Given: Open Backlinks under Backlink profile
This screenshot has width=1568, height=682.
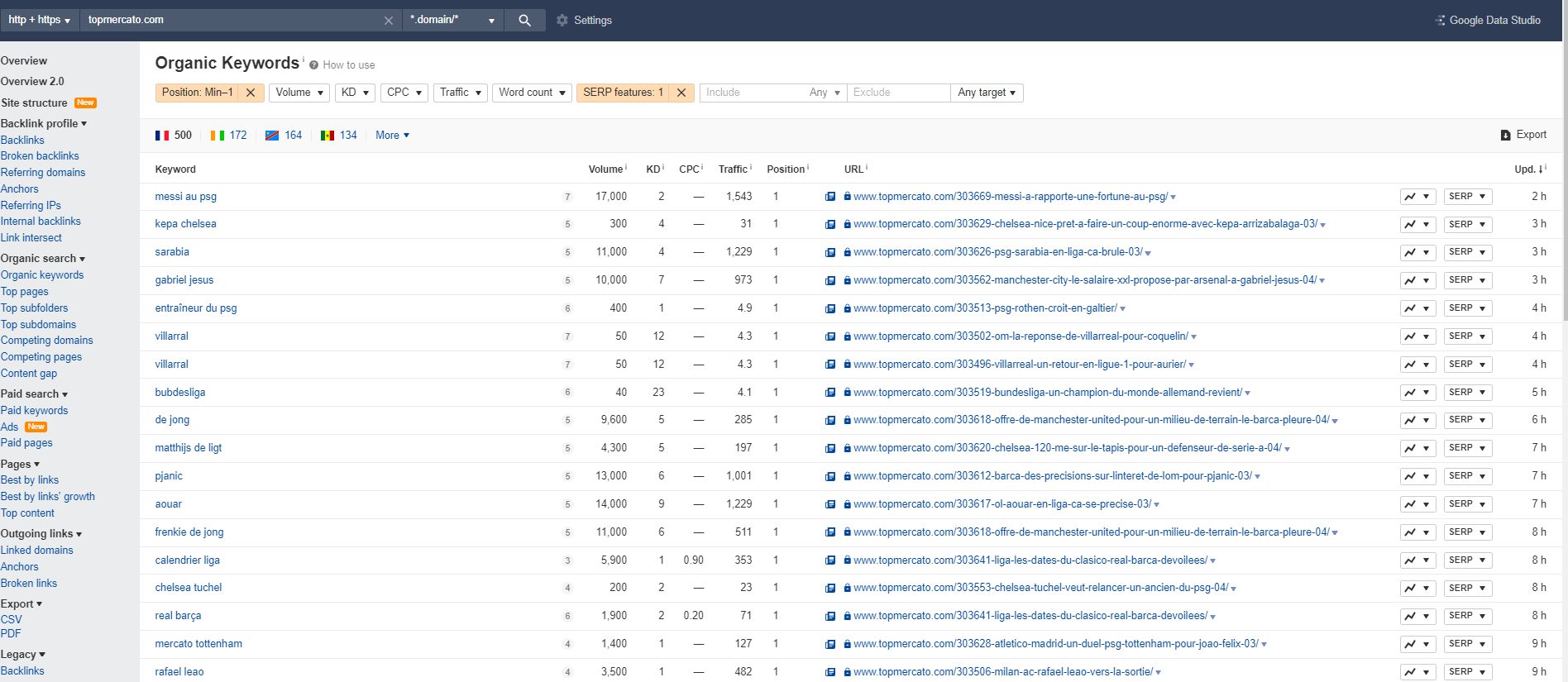Looking at the screenshot, I should 22,141.
